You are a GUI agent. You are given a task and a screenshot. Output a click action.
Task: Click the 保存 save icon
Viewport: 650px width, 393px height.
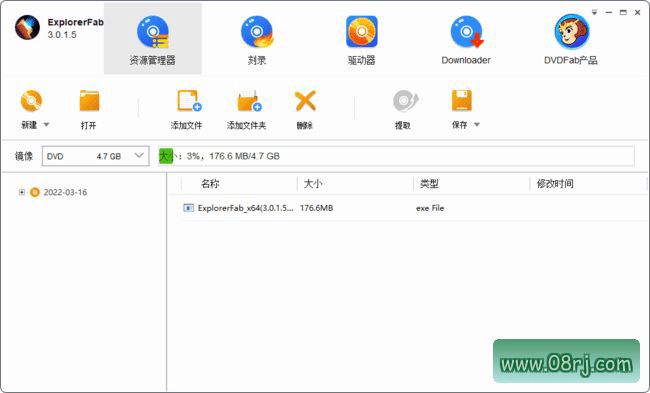(461, 101)
